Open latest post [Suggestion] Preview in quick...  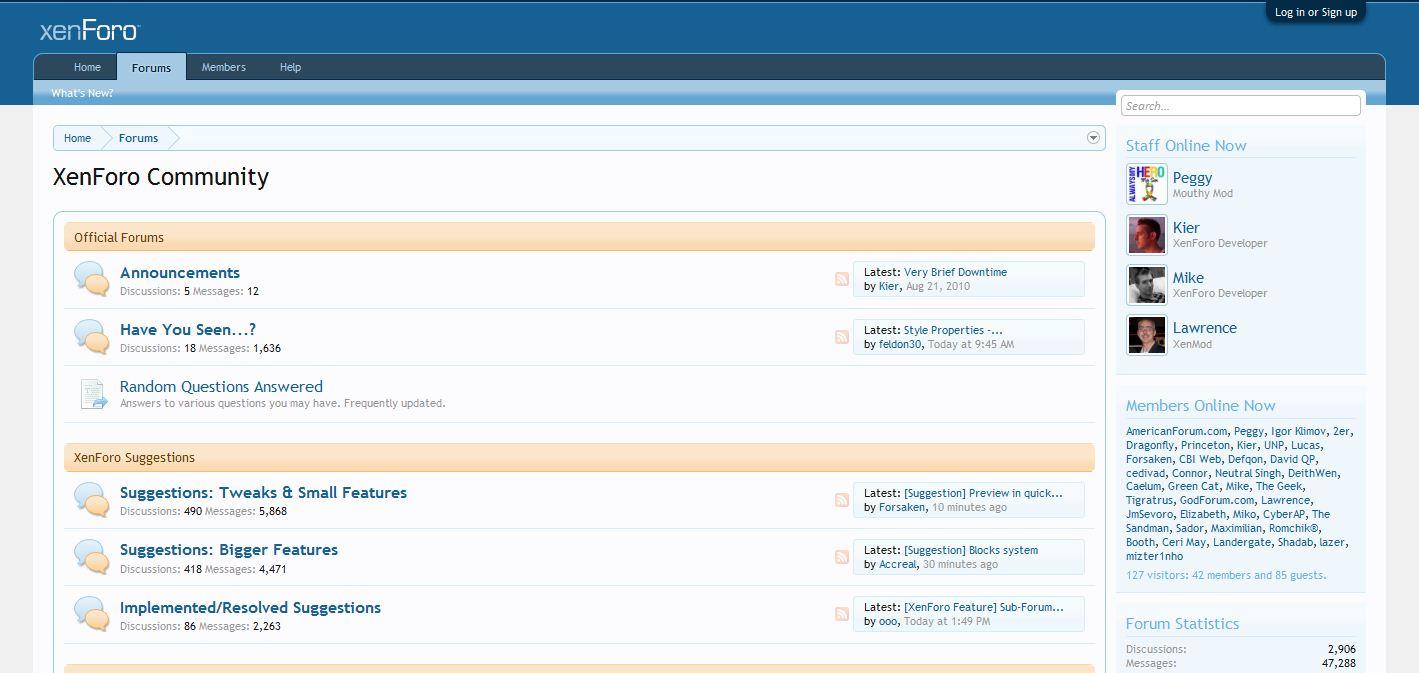[x=983, y=493]
